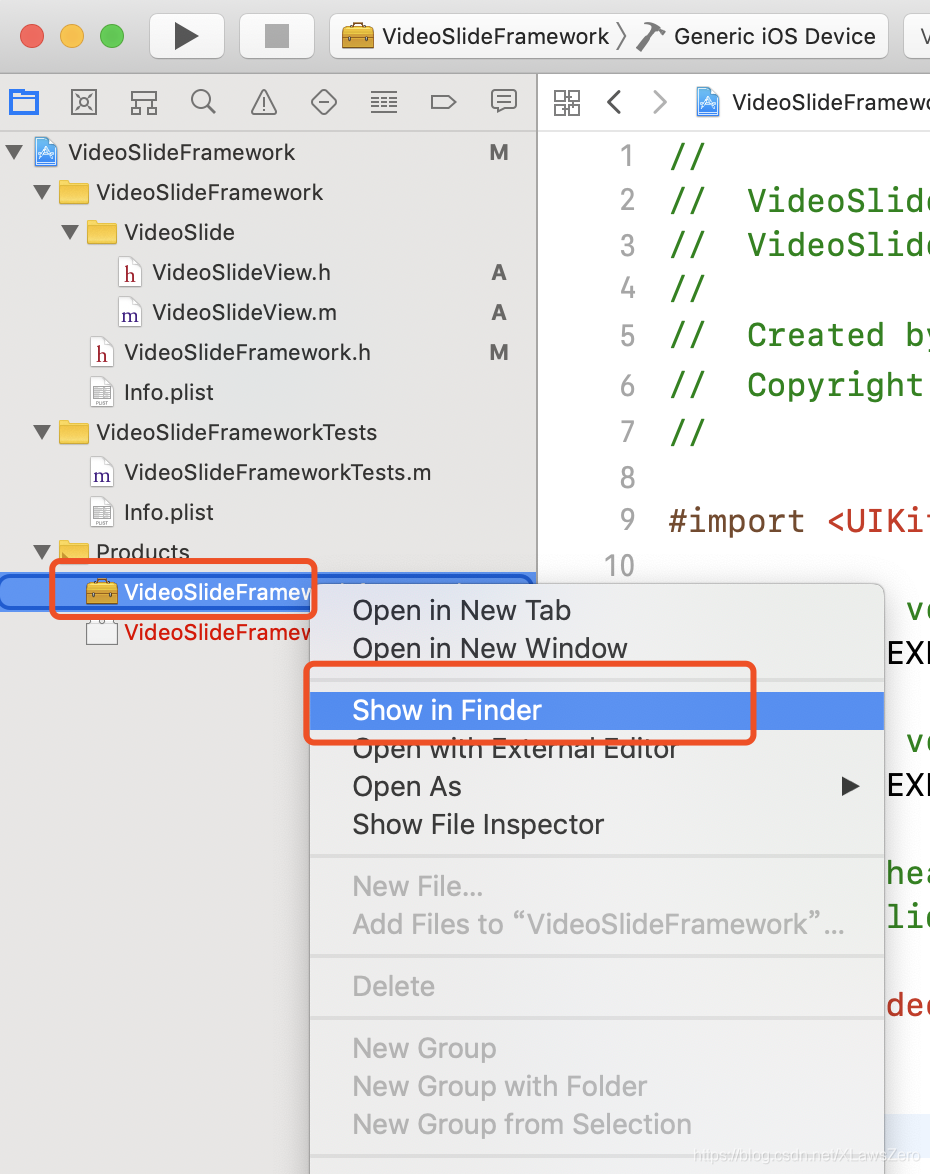
Task: Open the Project navigator folder icon
Action: tap(24, 102)
